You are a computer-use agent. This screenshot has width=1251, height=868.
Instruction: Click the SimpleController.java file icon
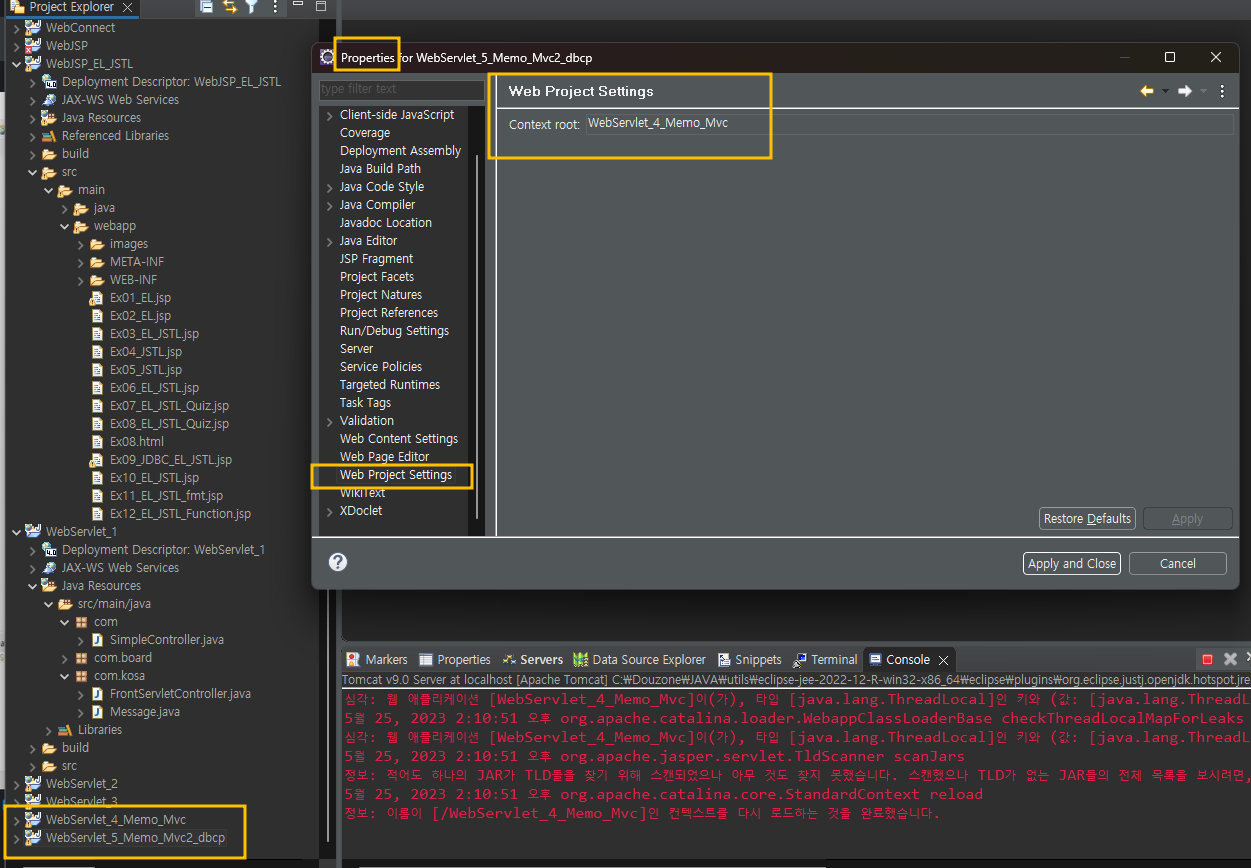pos(97,640)
